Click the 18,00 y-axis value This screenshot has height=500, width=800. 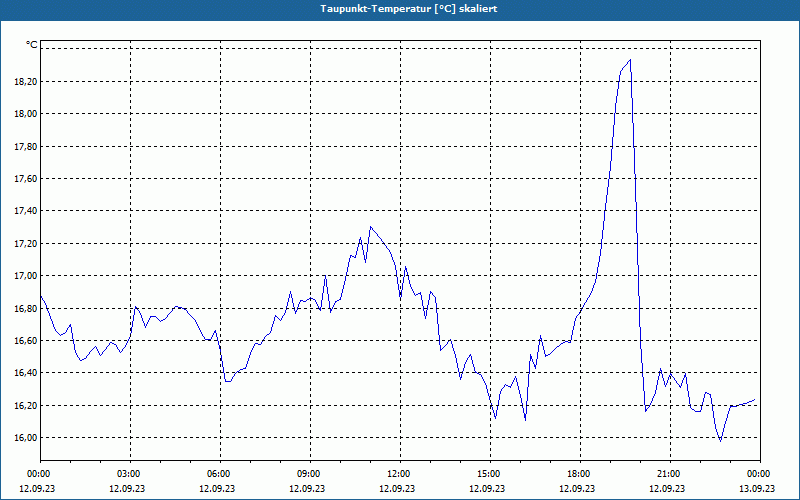pos(28,114)
